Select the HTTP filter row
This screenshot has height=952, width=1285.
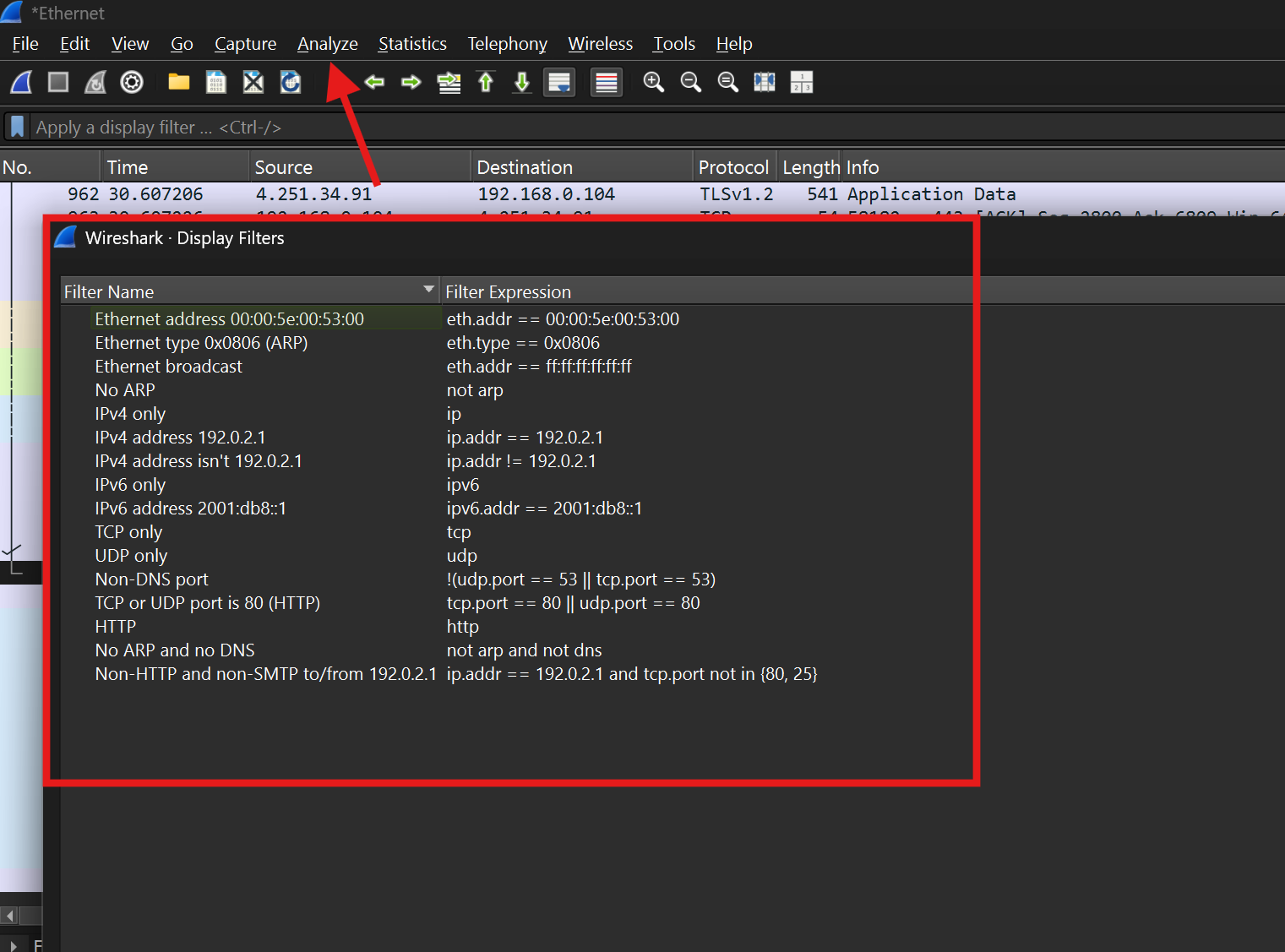tap(115, 627)
